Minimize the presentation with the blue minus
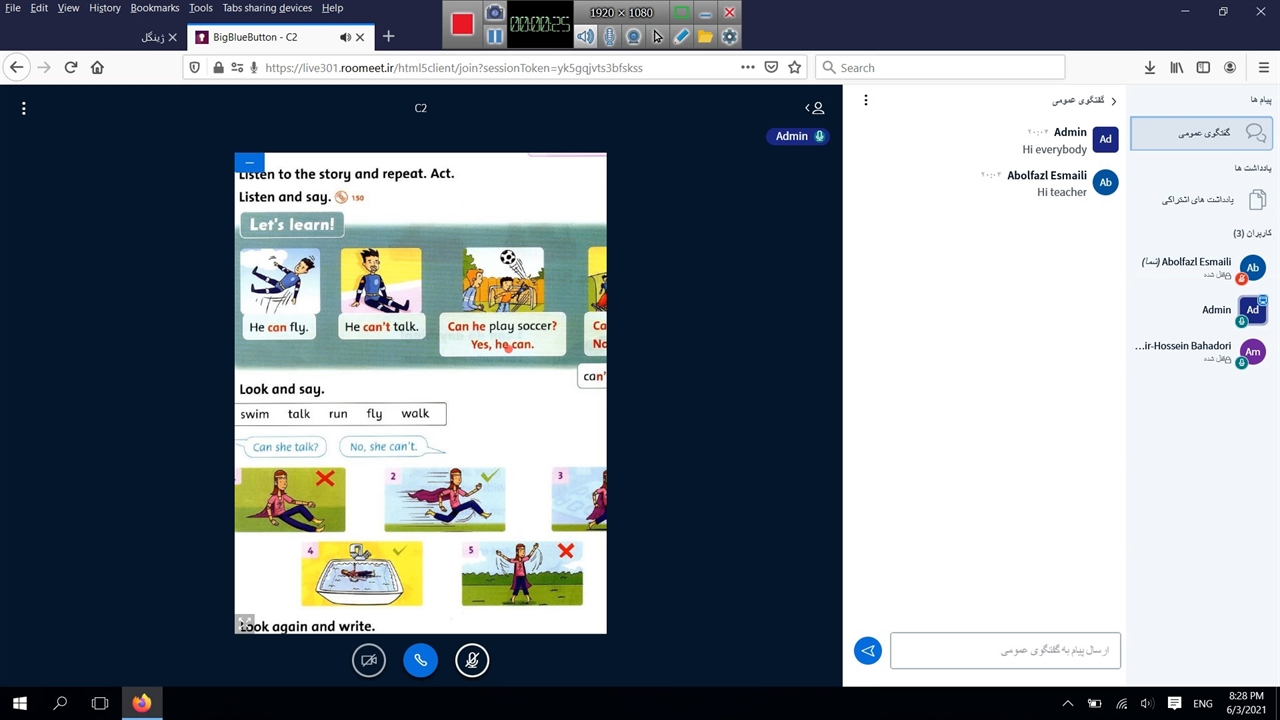Image resolution: width=1280 pixels, height=720 pixels. [249, 162]
